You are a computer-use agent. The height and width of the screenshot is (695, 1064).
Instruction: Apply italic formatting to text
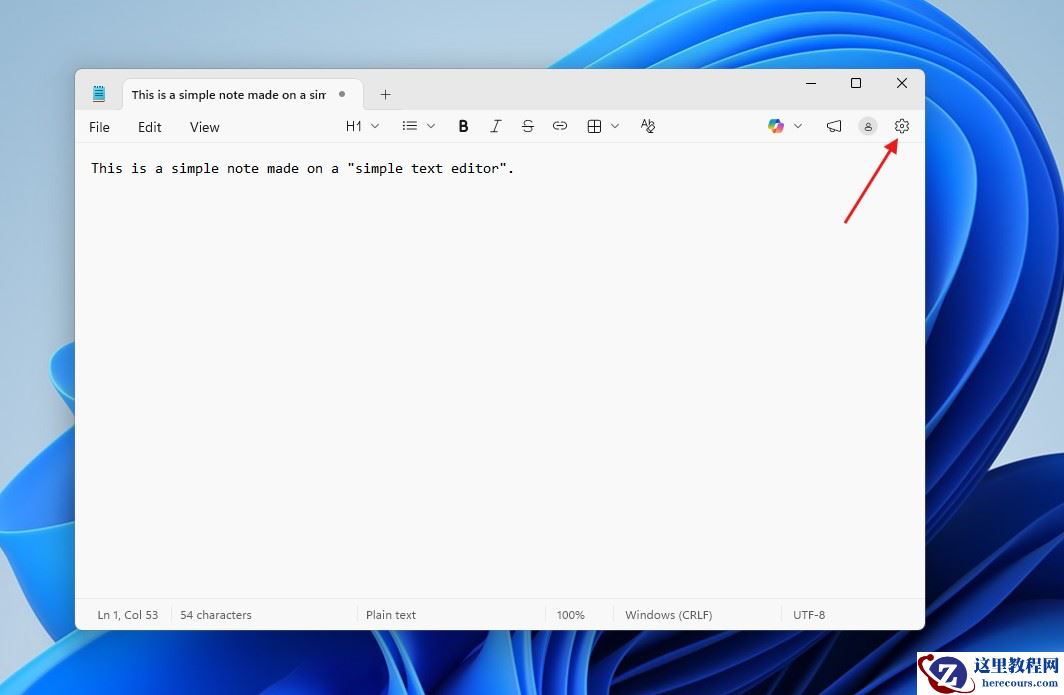(496, 126)
